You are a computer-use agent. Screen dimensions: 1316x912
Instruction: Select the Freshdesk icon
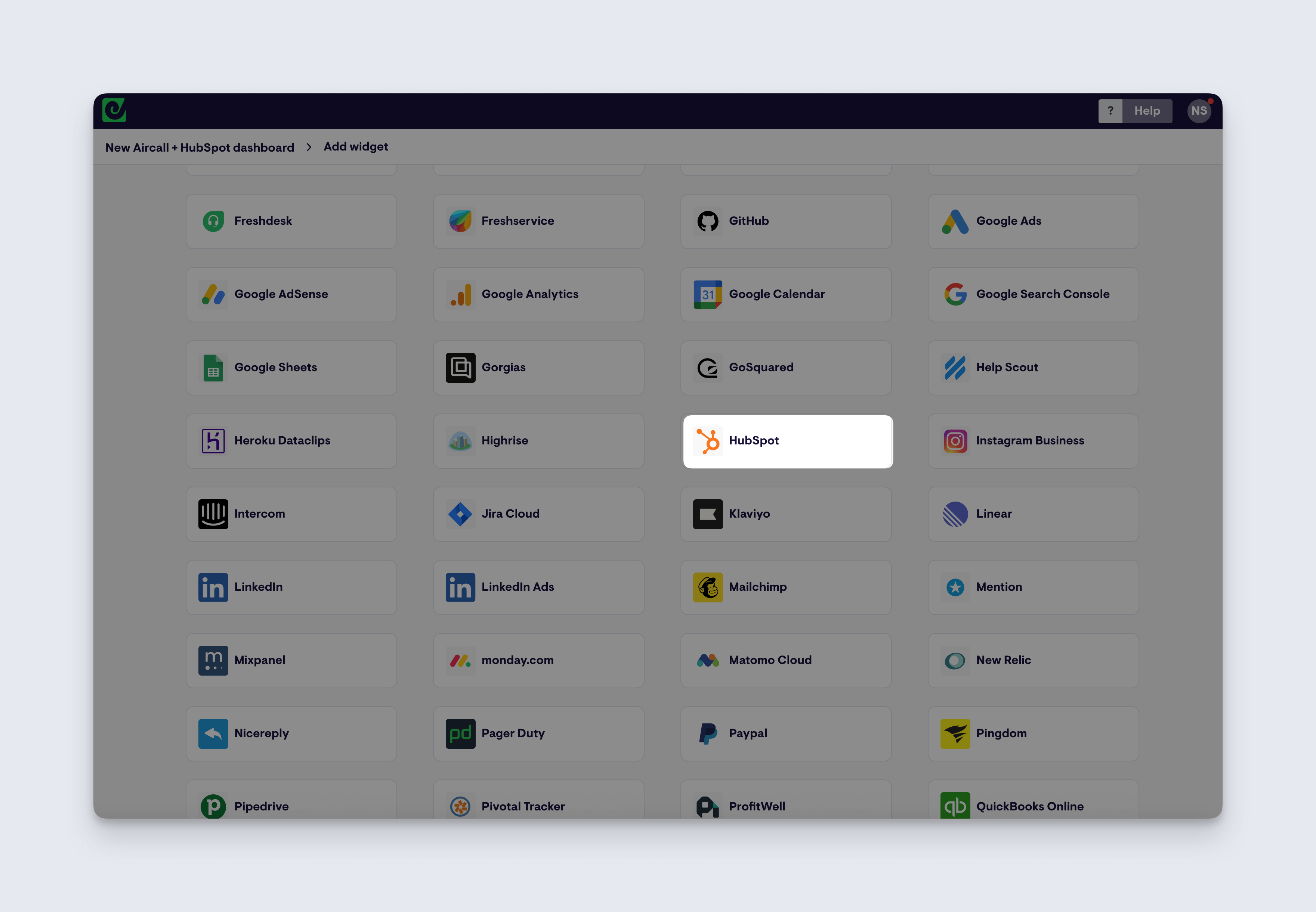click(213, 221)
